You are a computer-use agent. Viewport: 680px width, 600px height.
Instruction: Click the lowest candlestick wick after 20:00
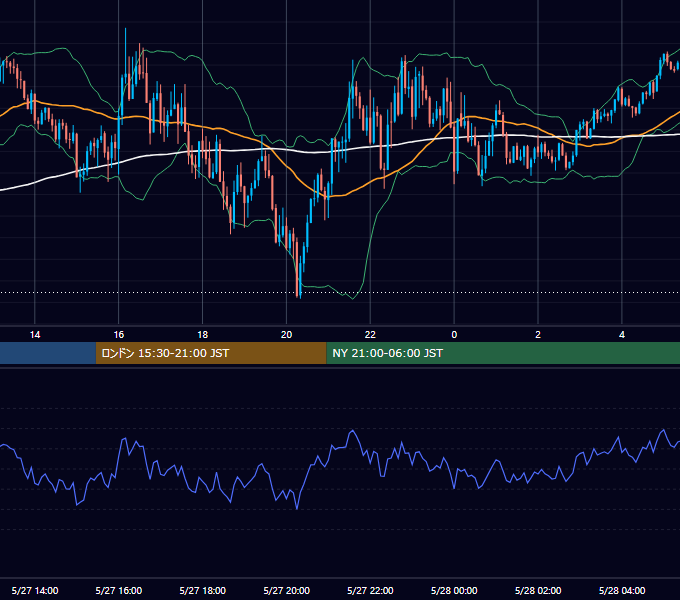[x=300, y=277]
